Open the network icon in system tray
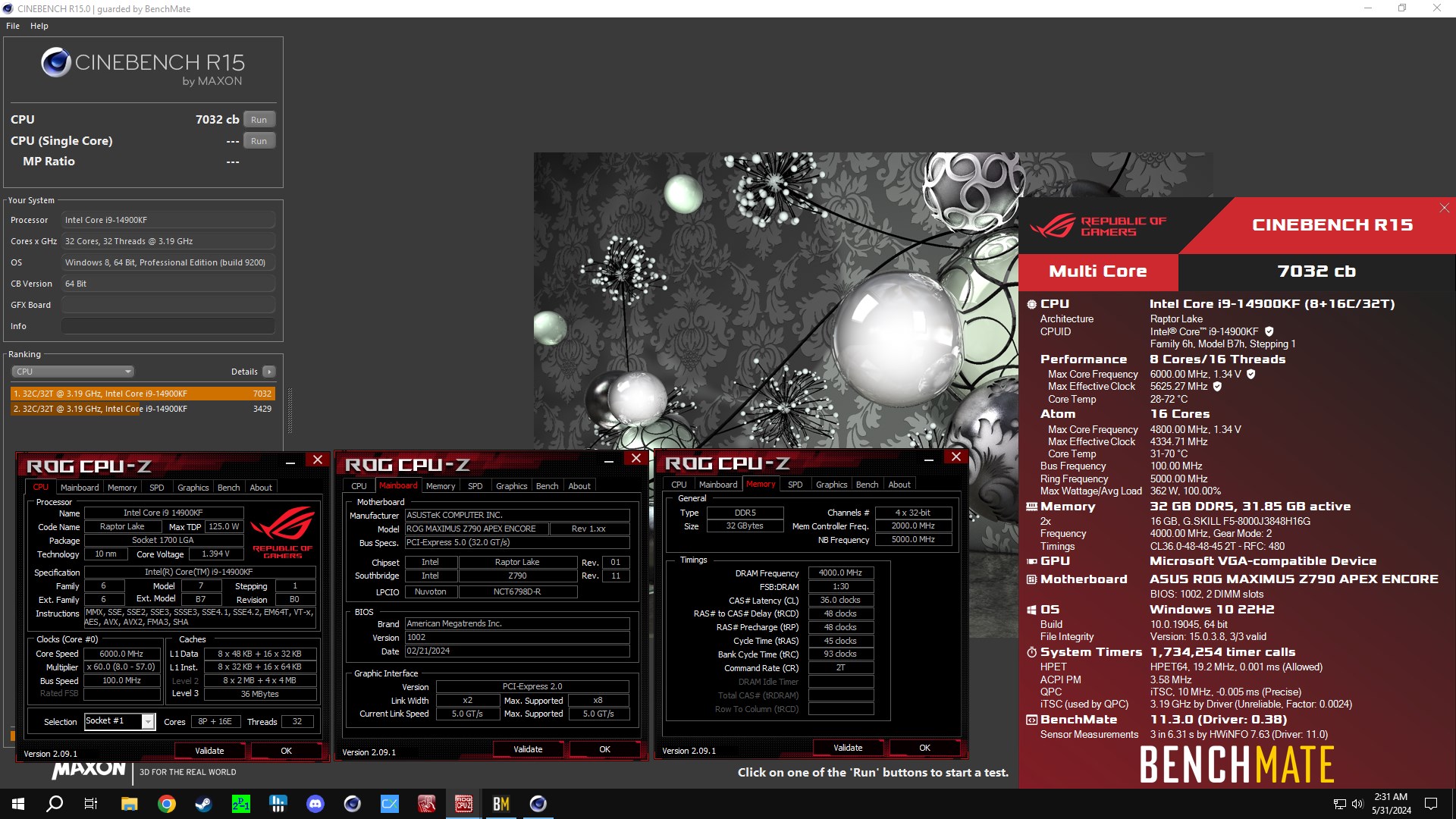The width and height of the screenshot is (1456, 819). [x=1339, y=804]
